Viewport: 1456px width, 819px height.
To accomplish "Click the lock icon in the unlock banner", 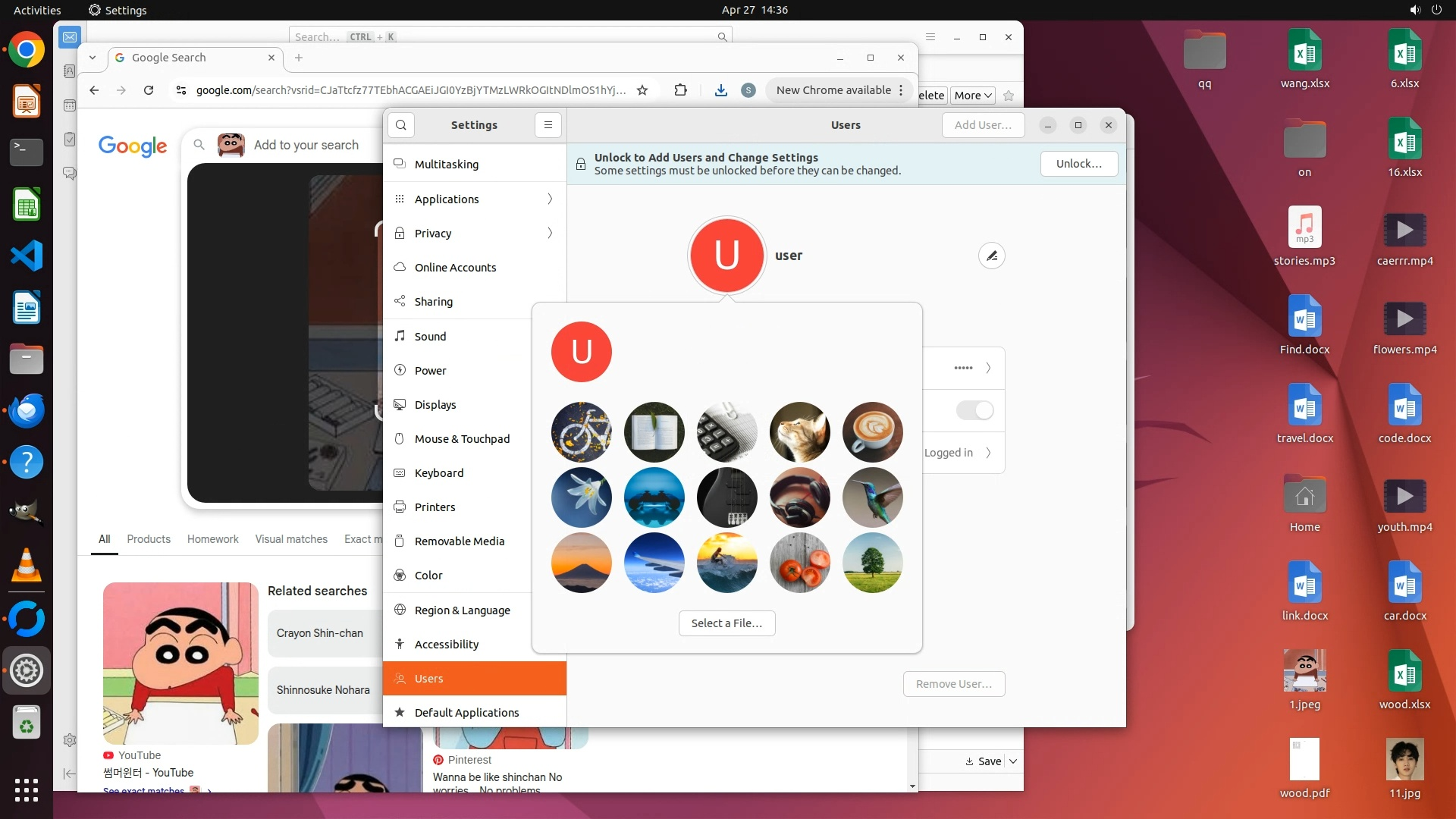I will [581, 165].
